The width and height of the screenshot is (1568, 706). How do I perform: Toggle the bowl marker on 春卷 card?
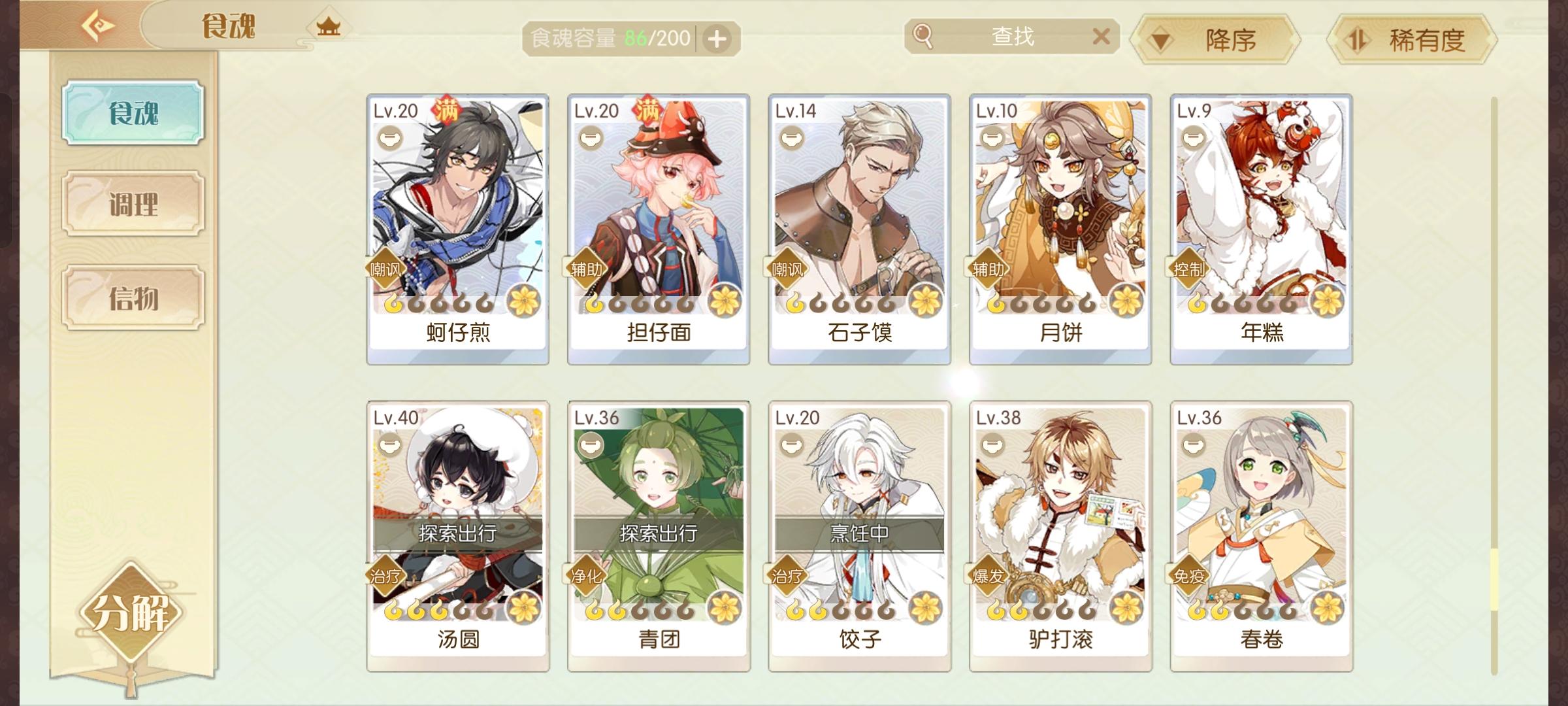pyautogui.click(x=1193, y=446)
